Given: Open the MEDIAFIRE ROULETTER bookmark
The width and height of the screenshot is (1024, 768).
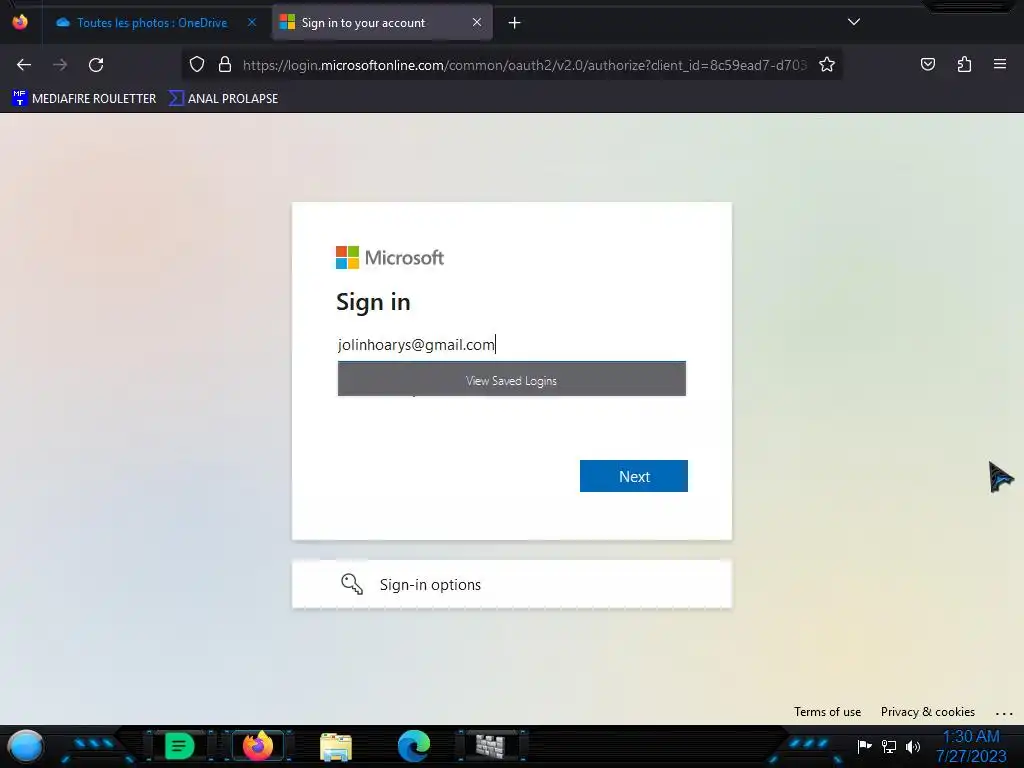Looking at the screenshot, I should [84, 99].
